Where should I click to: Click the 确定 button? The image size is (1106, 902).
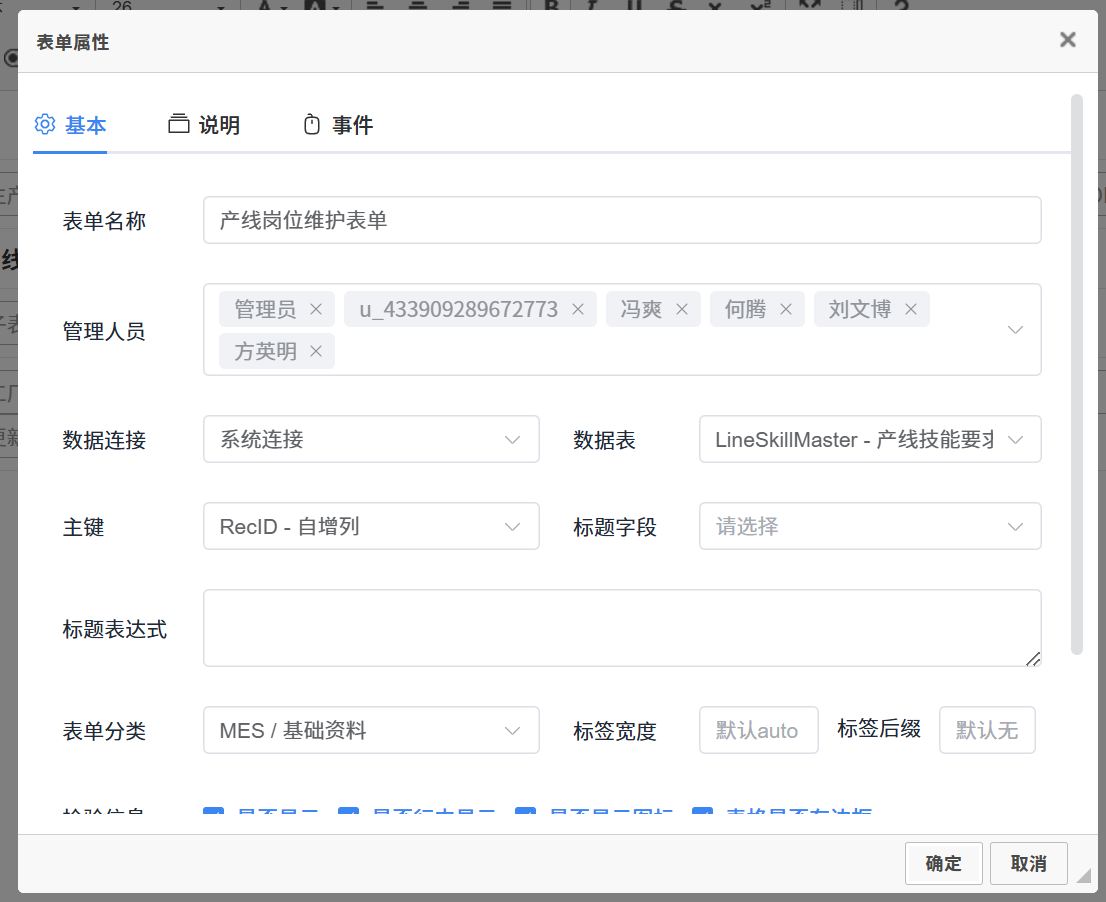pos(943,864)
